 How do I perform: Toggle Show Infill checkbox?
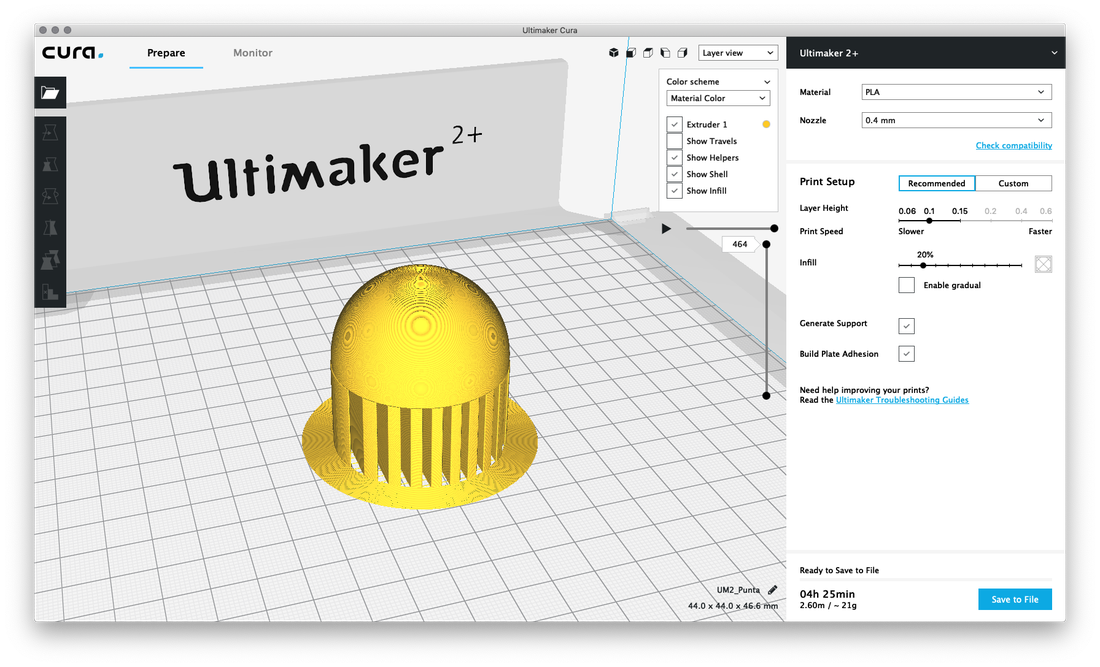point(674,191)
